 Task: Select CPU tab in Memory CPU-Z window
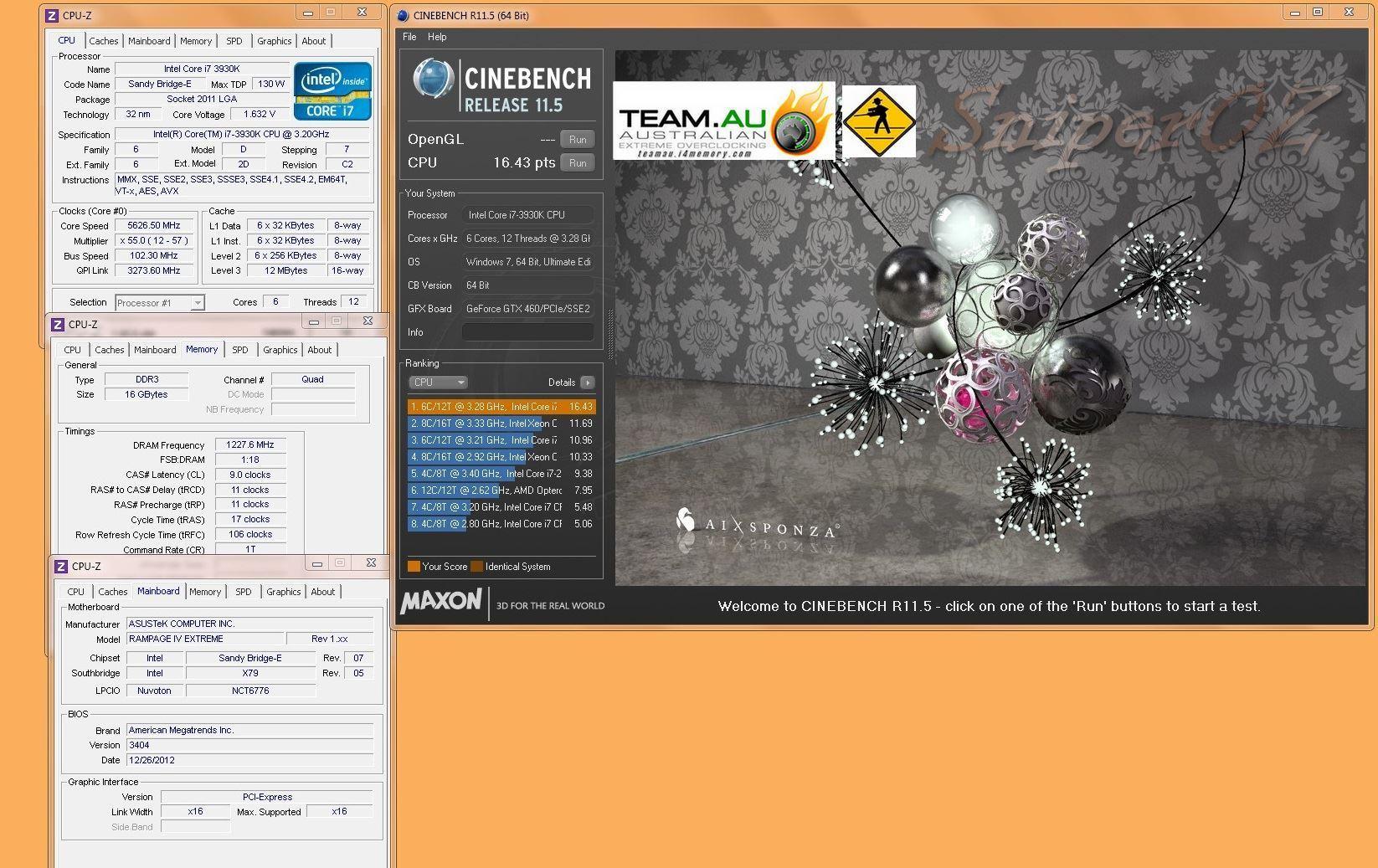click(73, 350)
